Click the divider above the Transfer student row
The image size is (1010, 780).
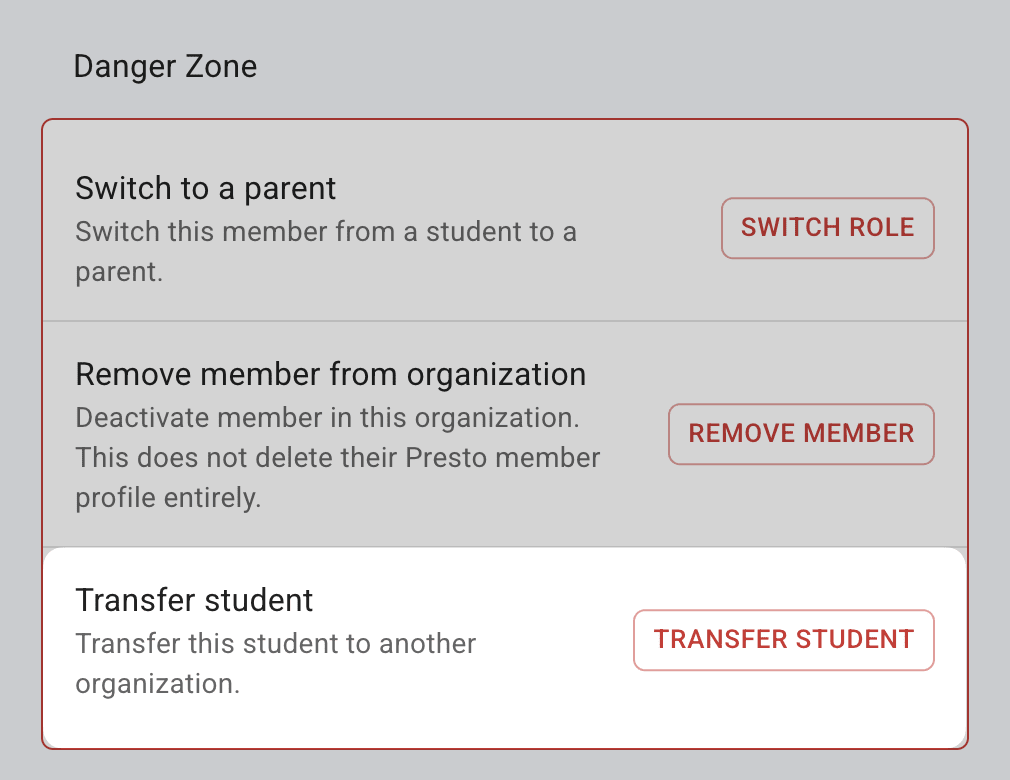[x=505, y=547]
